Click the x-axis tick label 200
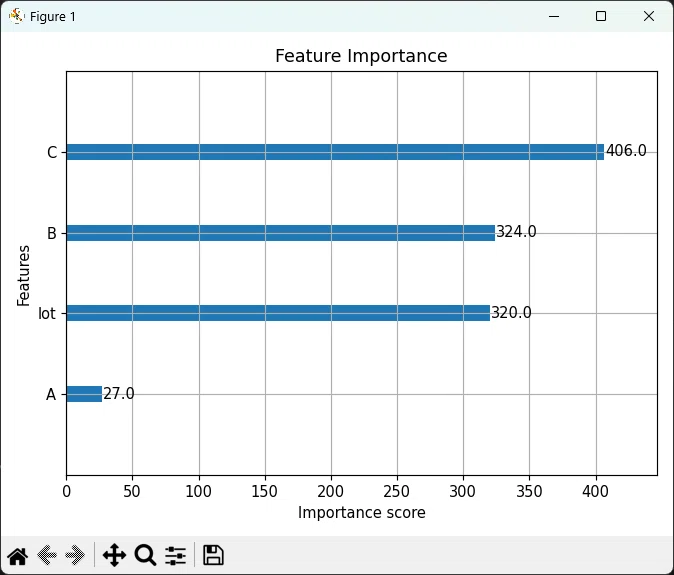This screenshot has height=575, width=674. [331, 491]
